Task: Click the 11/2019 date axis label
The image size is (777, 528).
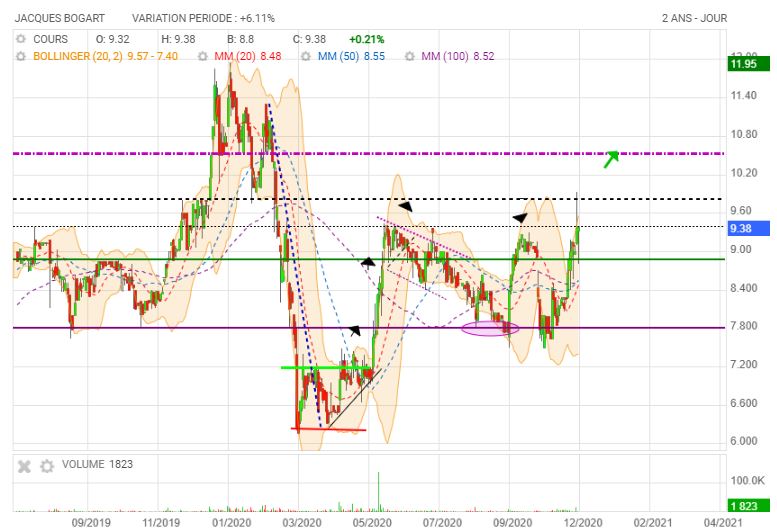Action: coord(161,522)
